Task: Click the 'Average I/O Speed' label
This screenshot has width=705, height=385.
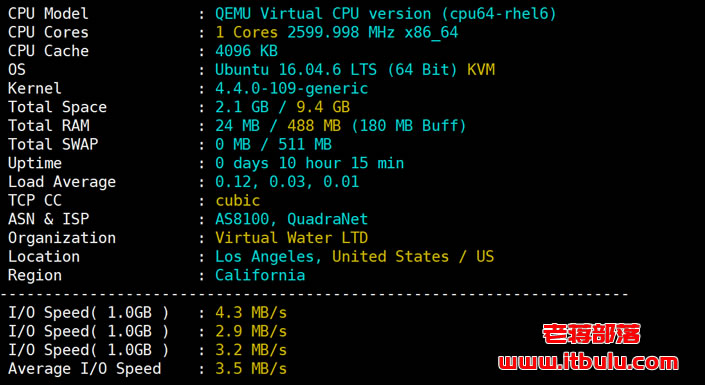Action: tap(84, 370)
